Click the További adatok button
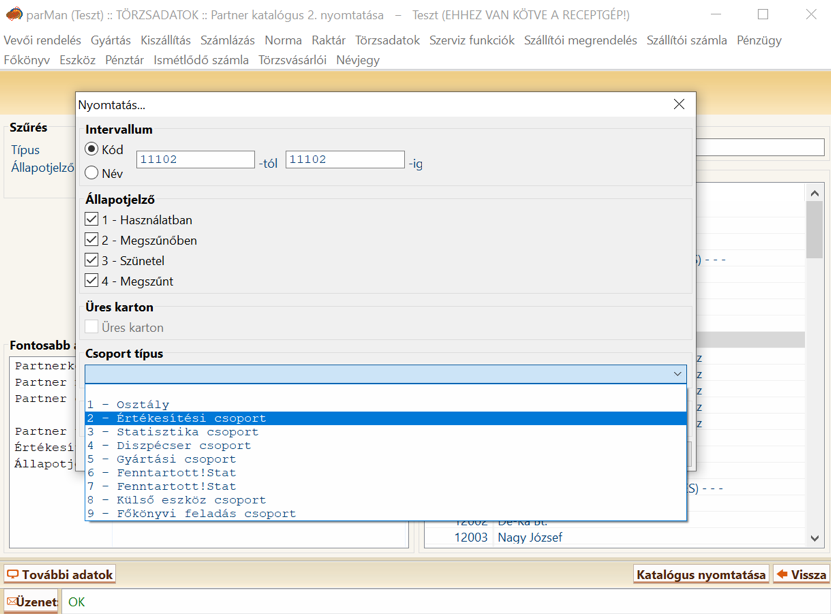831x614 pixels. (x=60, y=574)
